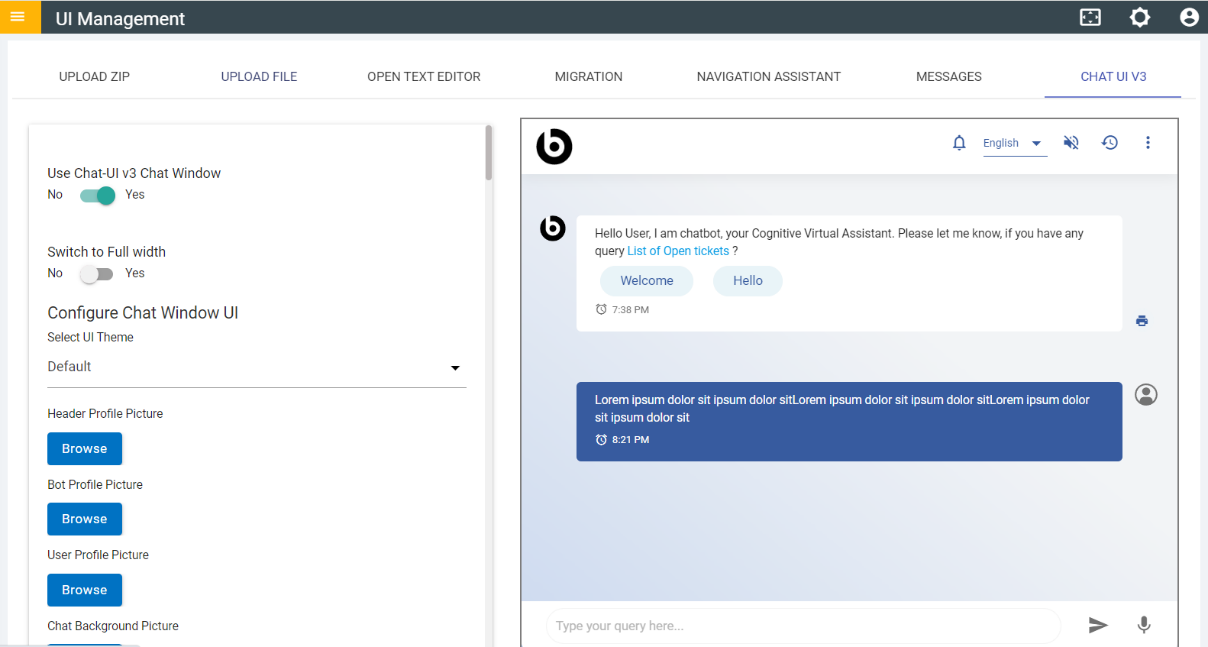Screen dimensions: 1208x647
Task: Open the List of Open tickets link
Action: tap(678, 251)
